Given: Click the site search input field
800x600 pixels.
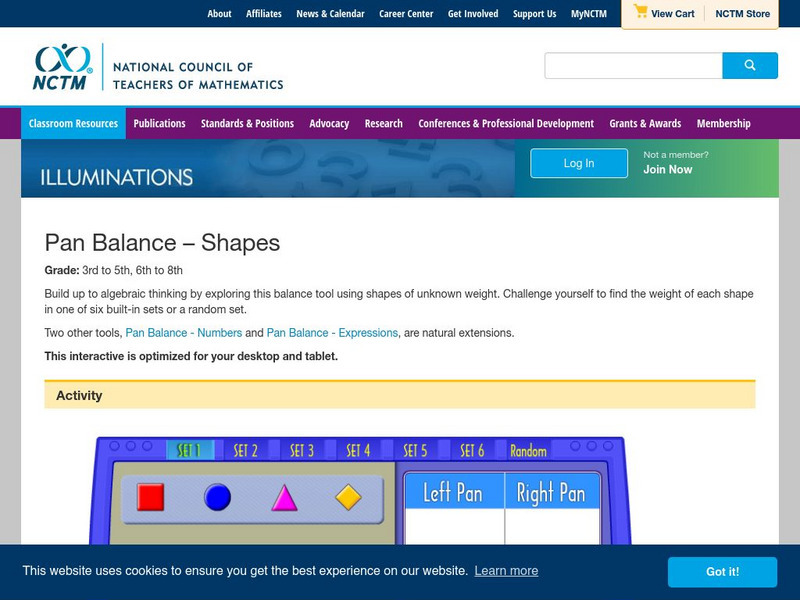Looking at the screenshot, I should click(x=633, y=65).
